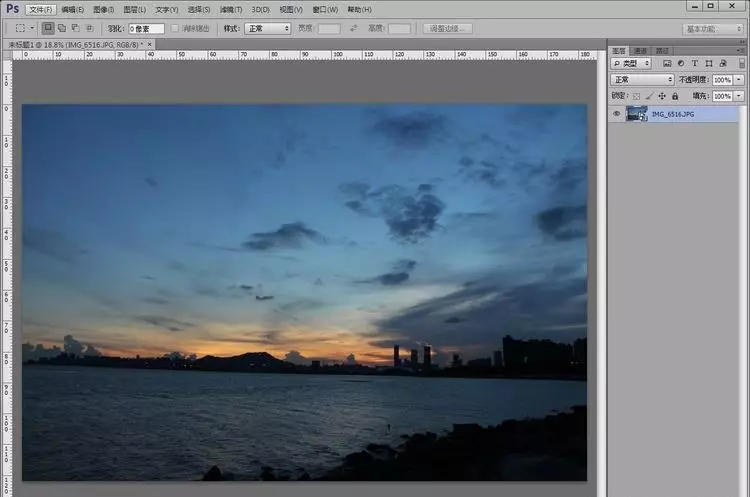Image resolution: width=750 pixels, height=497 pixels.
Task: Filter layers by adjustment layers icon
Action: (681, 63)
